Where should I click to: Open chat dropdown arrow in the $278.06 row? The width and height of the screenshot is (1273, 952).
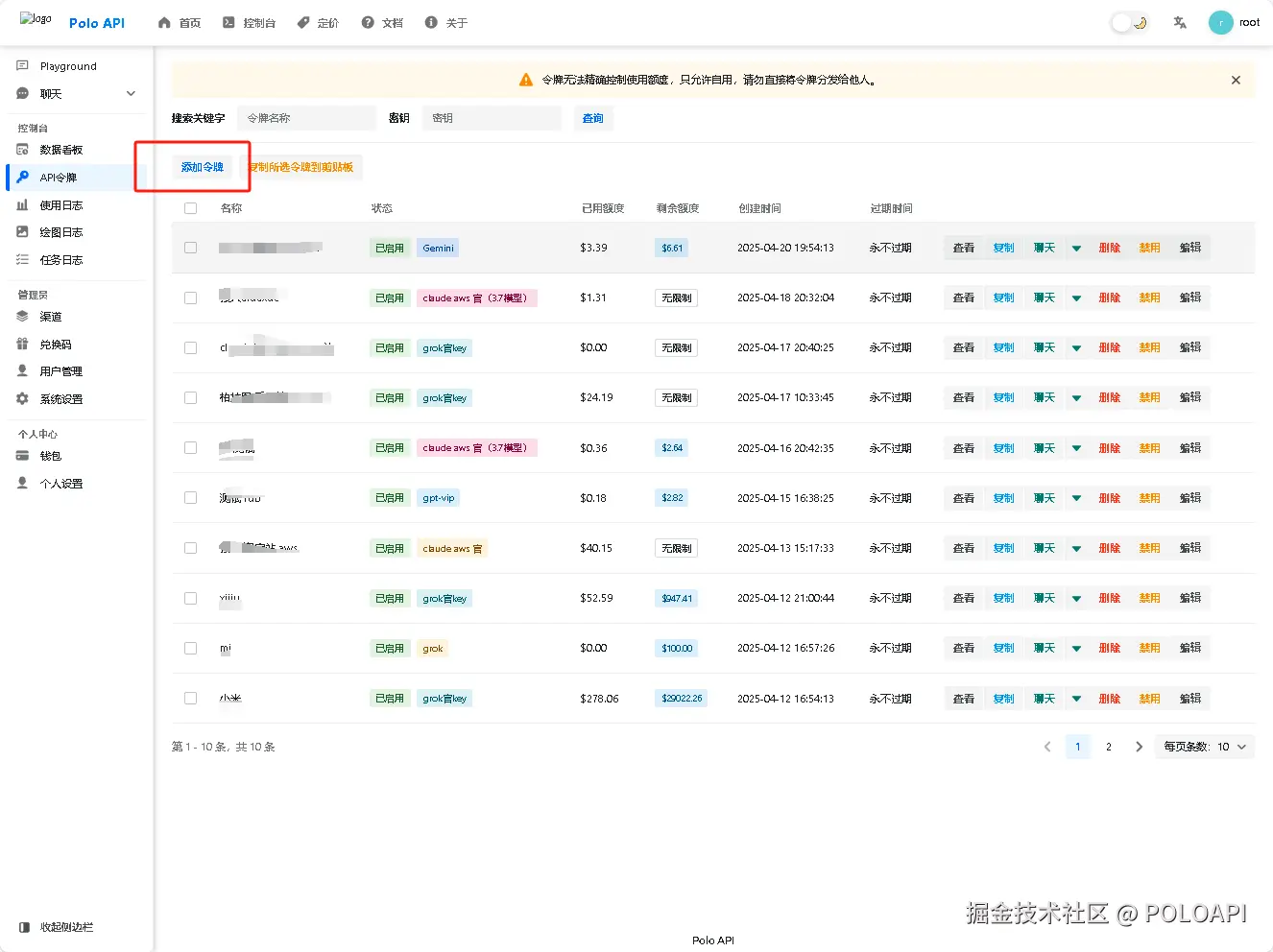pos(1076,699)
